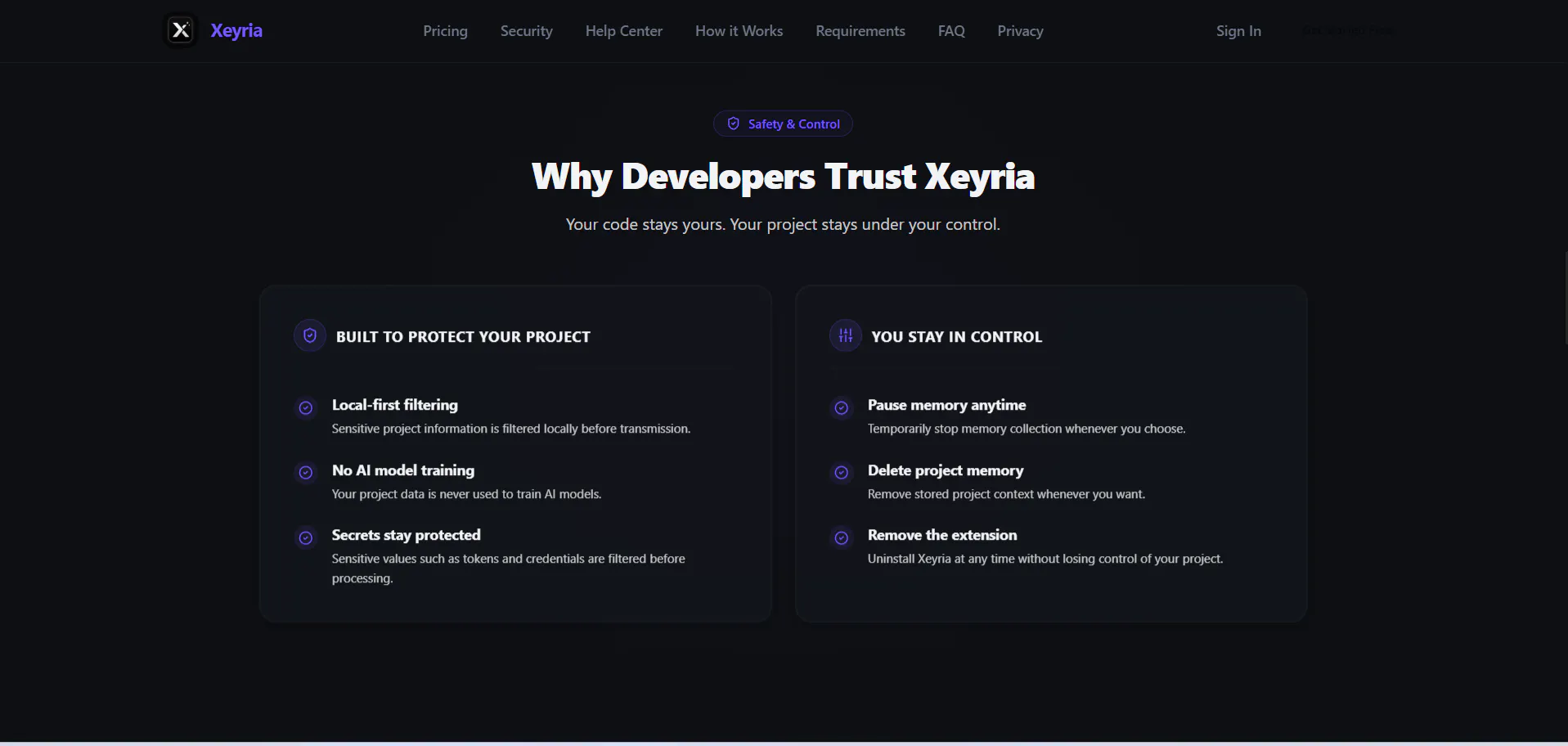Click the check icon next to No AI model training

(x=306, y=473)
